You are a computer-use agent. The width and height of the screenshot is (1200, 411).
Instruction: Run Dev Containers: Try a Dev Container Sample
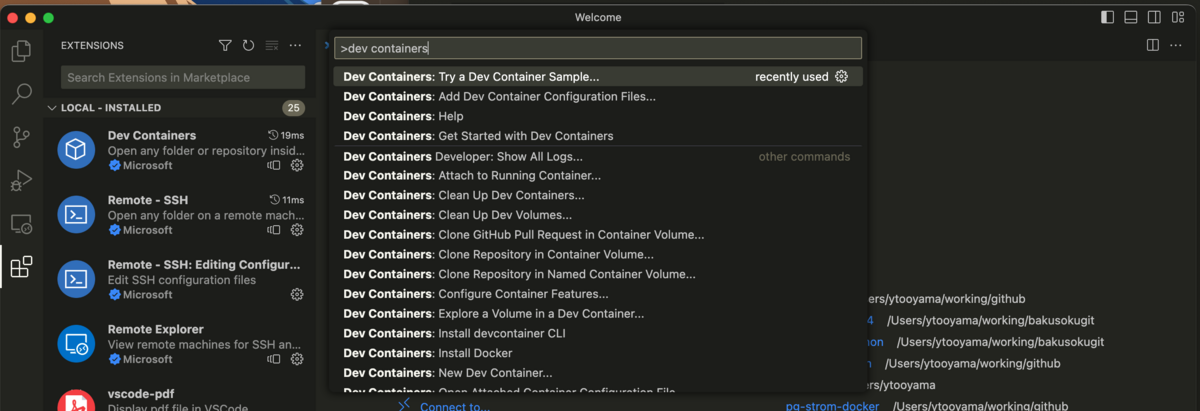[598, 76]
